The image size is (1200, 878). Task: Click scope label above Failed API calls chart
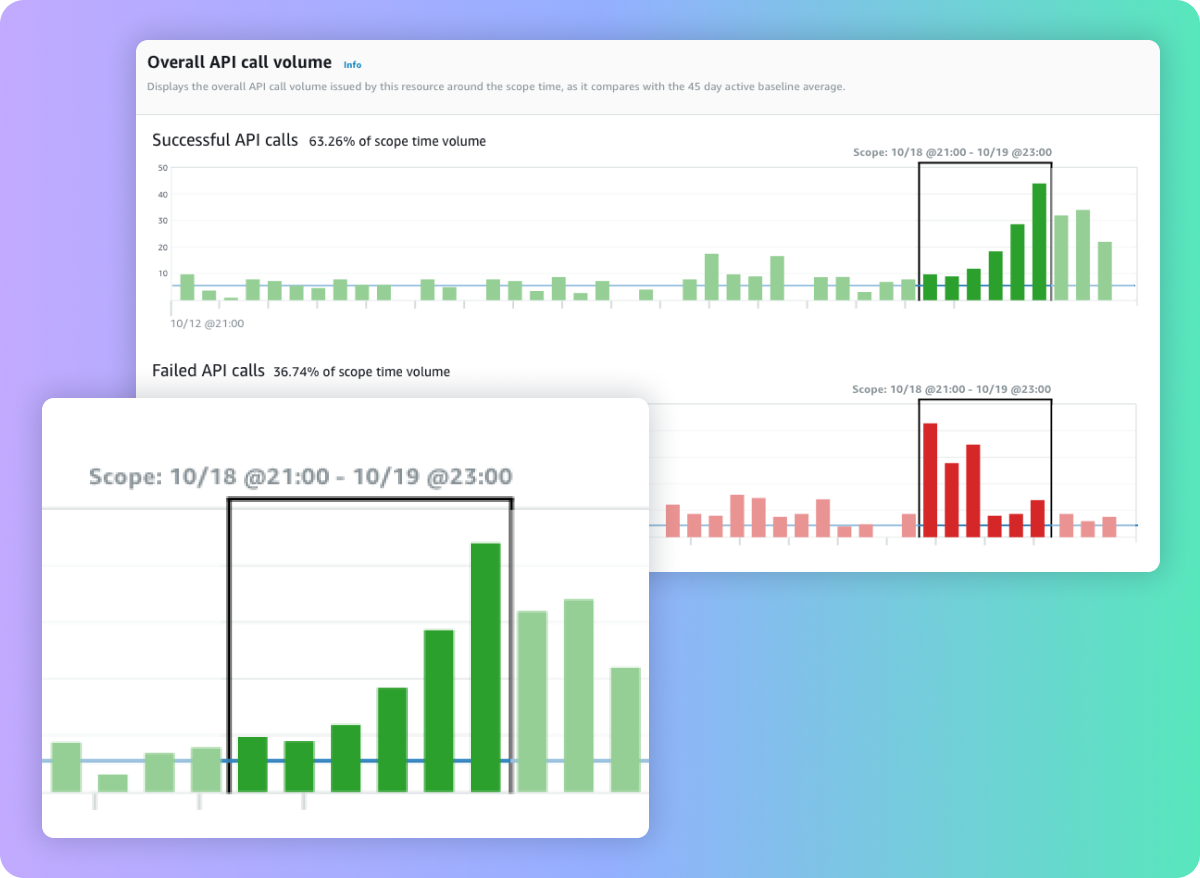tap(952, 389)
